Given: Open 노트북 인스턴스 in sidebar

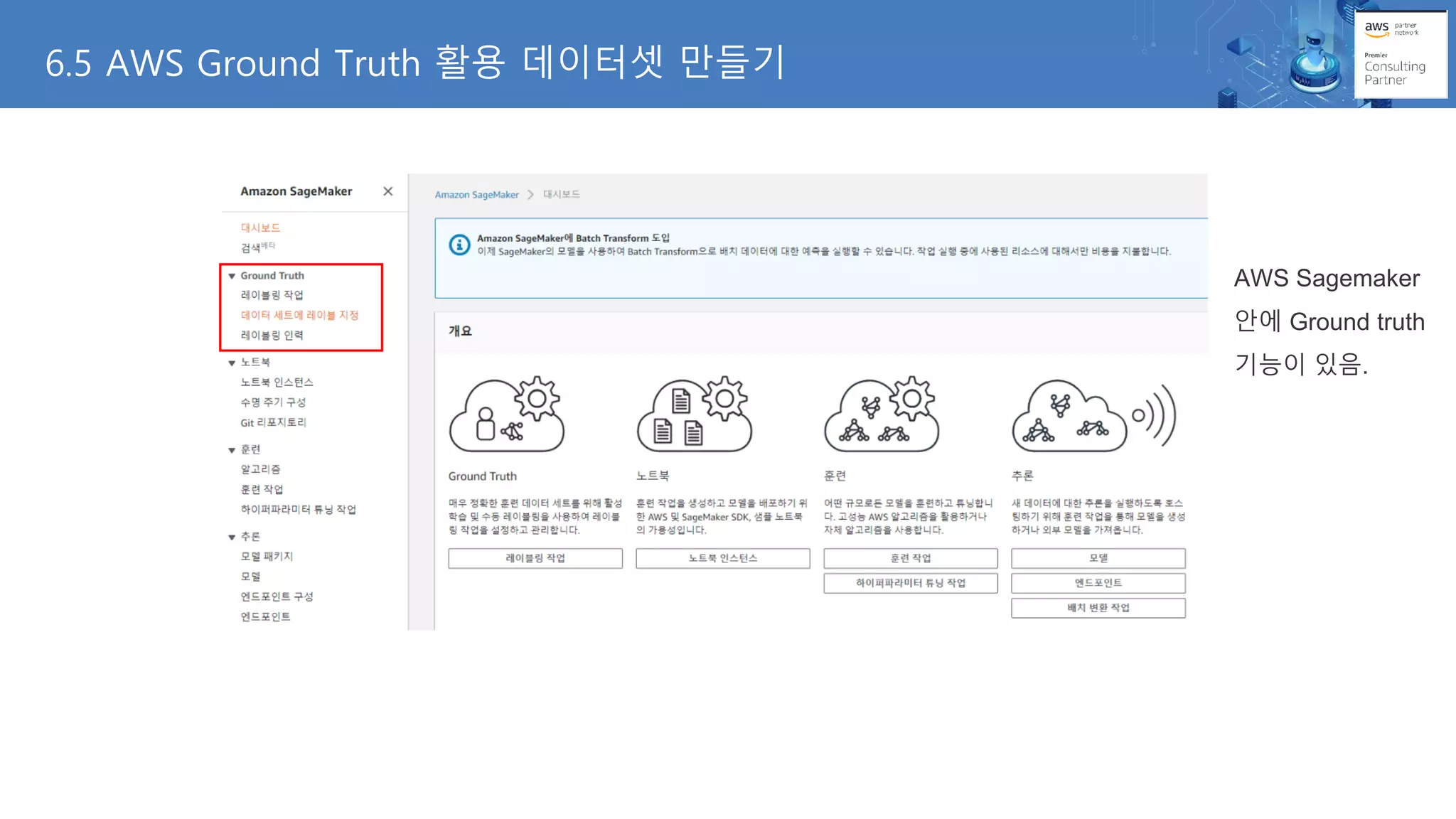Looking at the screenshot, I should click(277, 382).
